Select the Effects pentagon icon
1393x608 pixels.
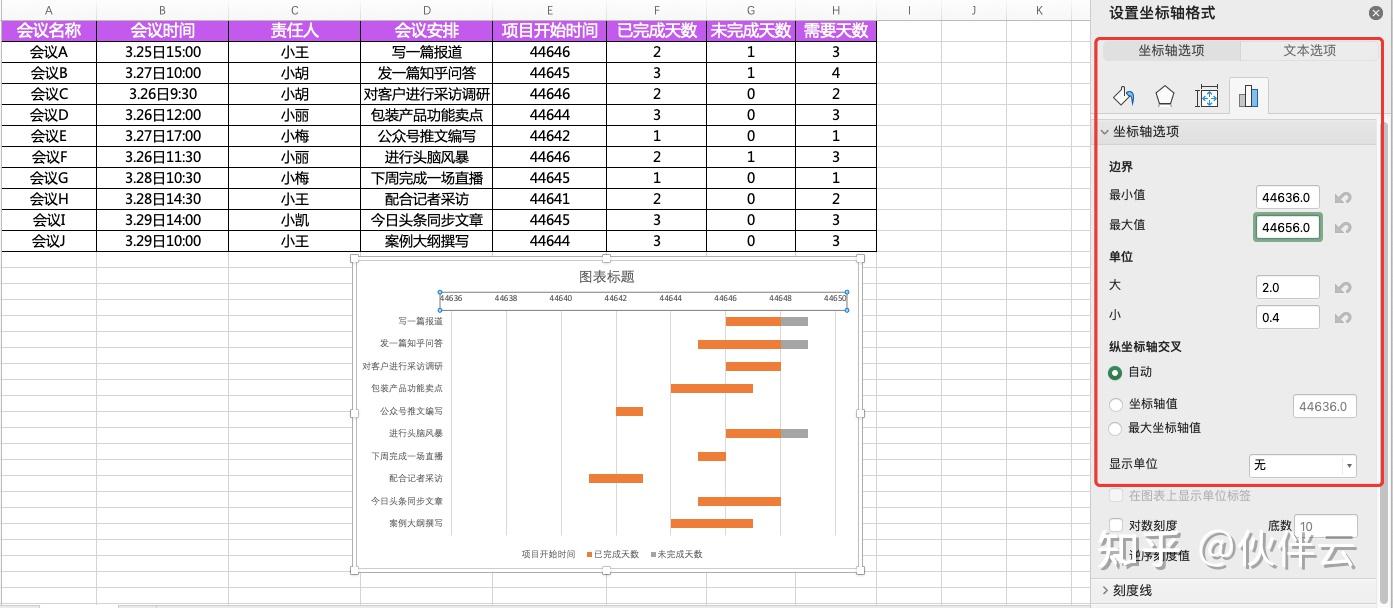[x=1165, y=96]
